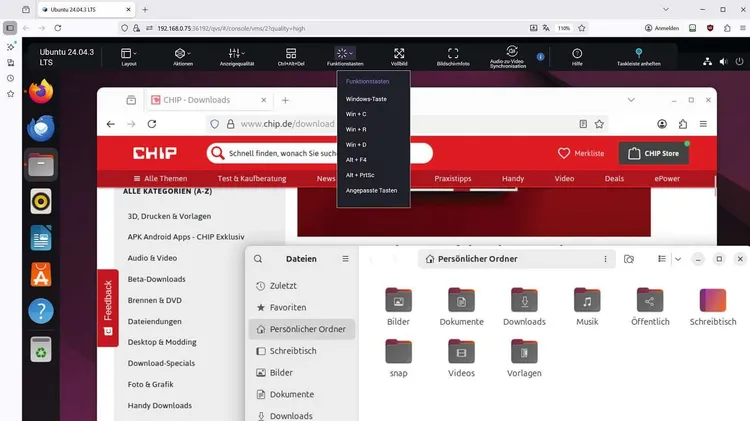Expand the Layout dropdown
750x421 pixels.
(x=129, y=54)
